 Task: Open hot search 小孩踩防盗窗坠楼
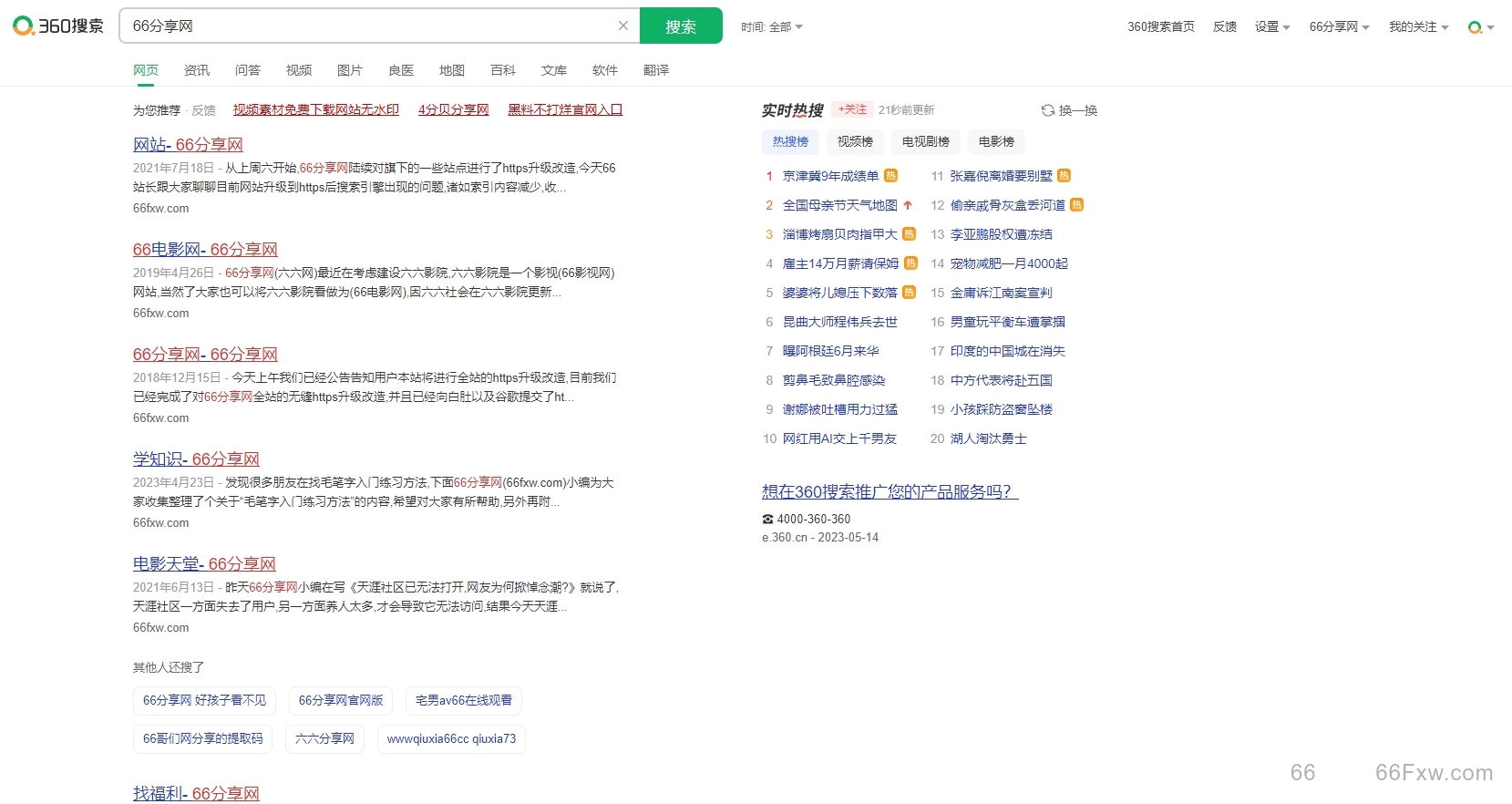tap(1001, 409)
